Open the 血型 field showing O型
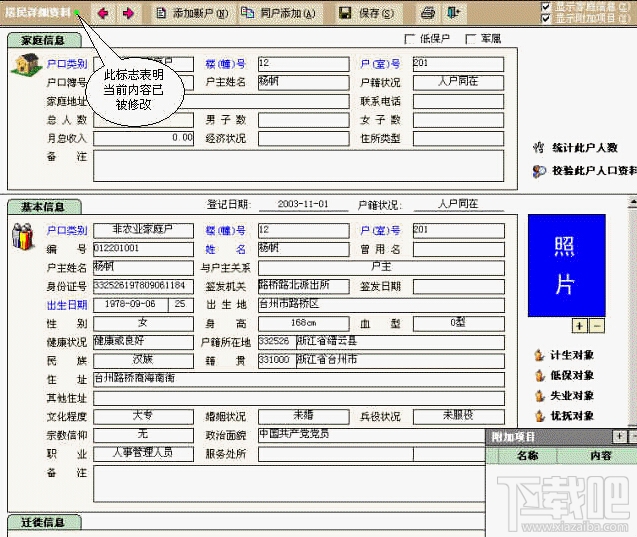The height and width of the screenshot is (537, 637). pyautogui.click(x=459, y=324)
